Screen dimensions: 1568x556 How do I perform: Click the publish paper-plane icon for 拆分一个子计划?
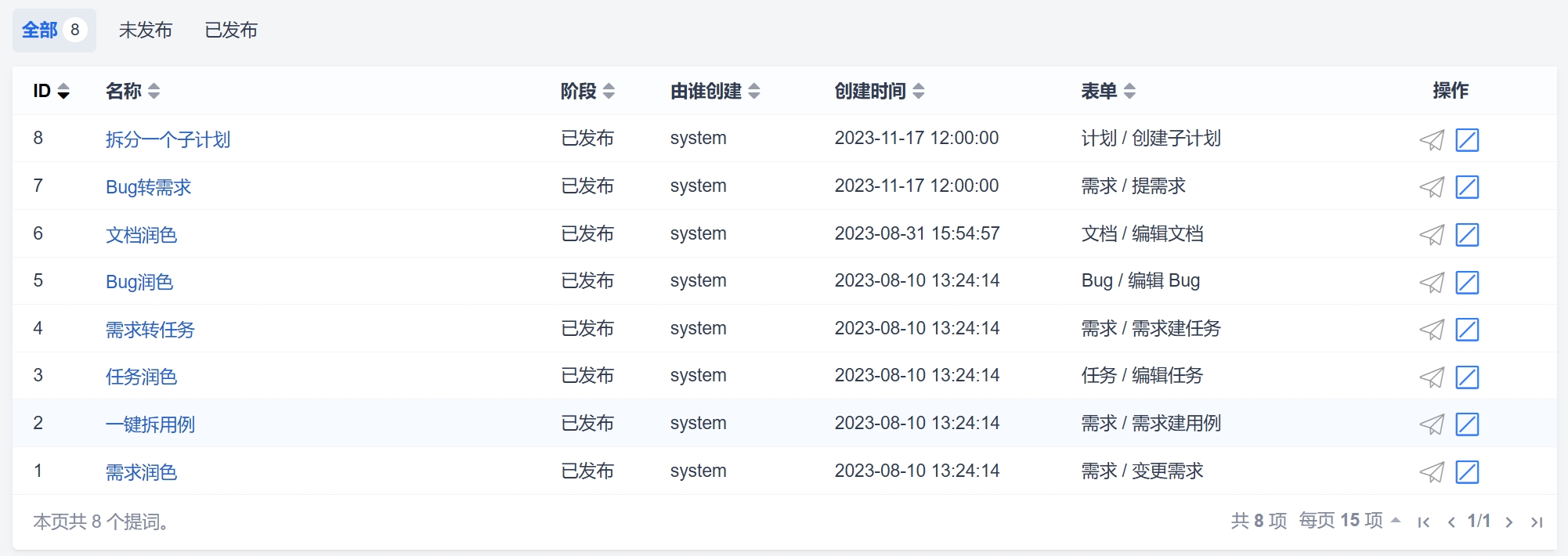[x=1432, y=140]
